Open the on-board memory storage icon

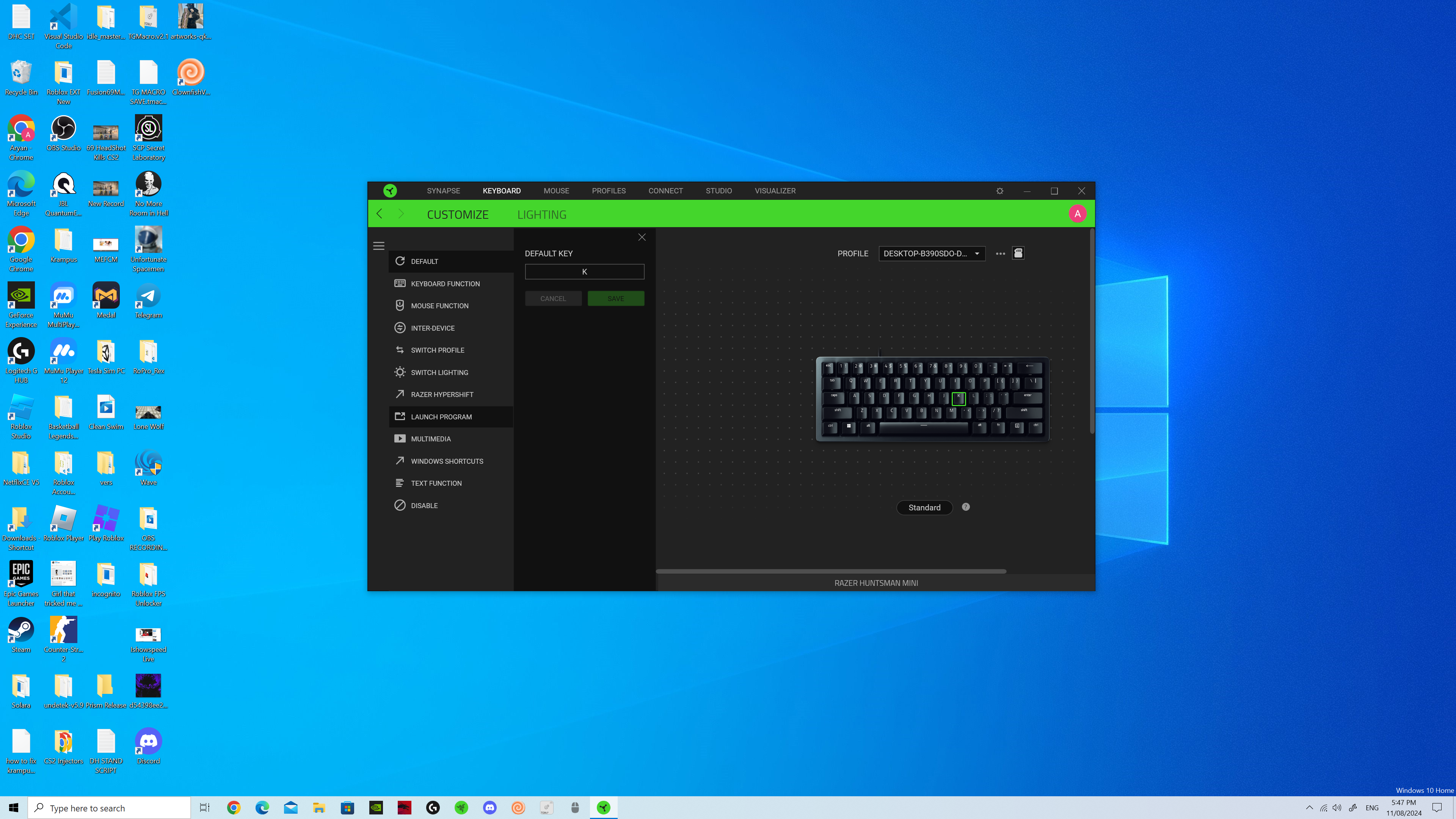1018,253
